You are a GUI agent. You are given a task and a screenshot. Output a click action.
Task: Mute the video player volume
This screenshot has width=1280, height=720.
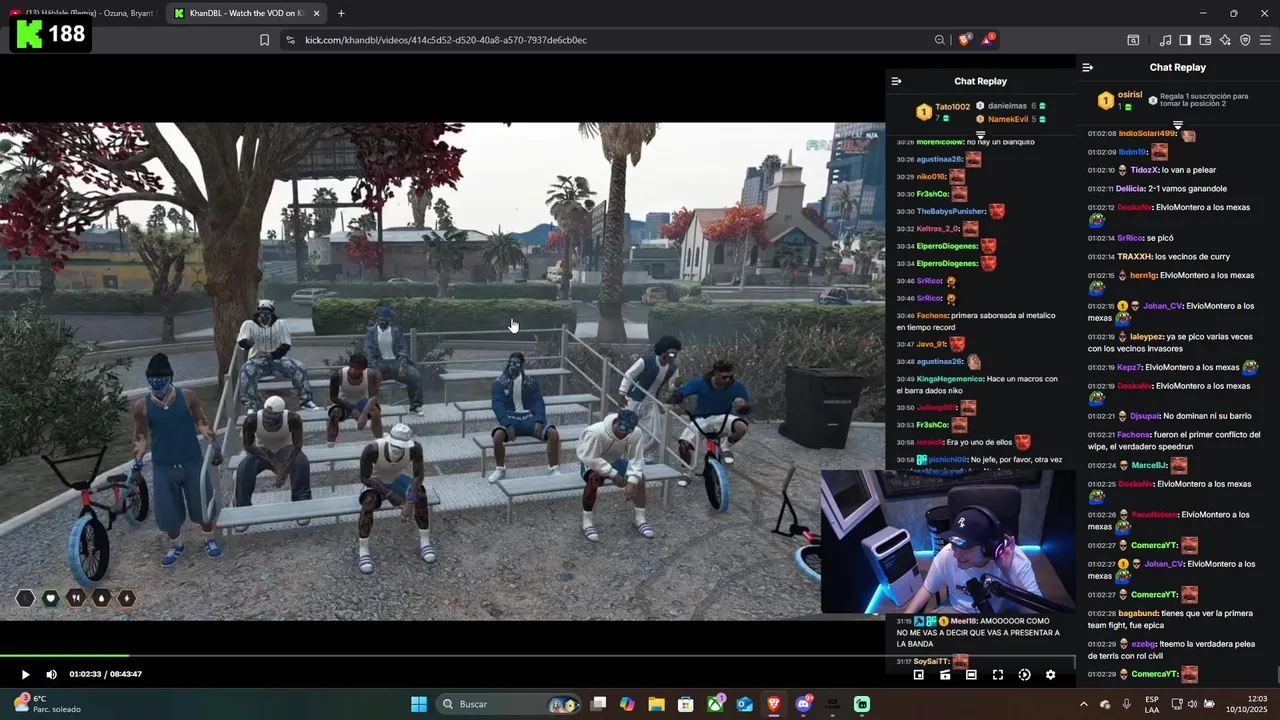tap(51, 675)
